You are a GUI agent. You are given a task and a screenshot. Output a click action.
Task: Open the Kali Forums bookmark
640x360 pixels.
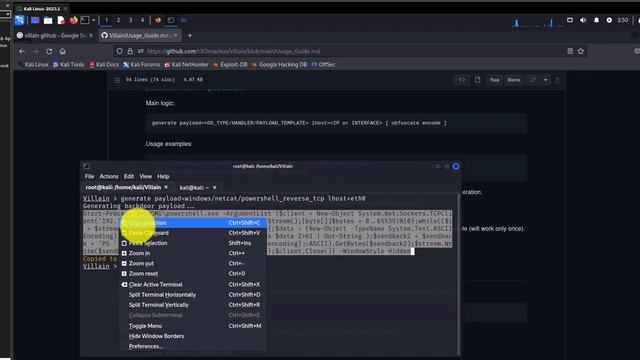(x=142, y=64)
